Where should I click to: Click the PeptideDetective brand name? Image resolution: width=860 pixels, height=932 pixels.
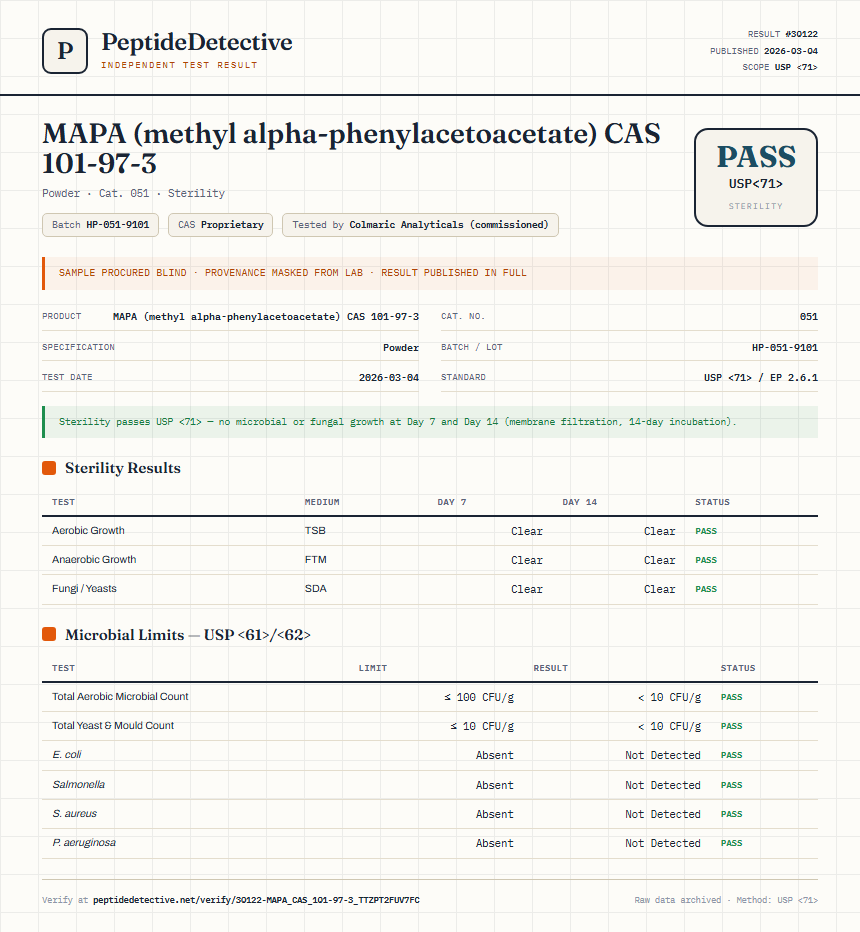pos(197,42)
